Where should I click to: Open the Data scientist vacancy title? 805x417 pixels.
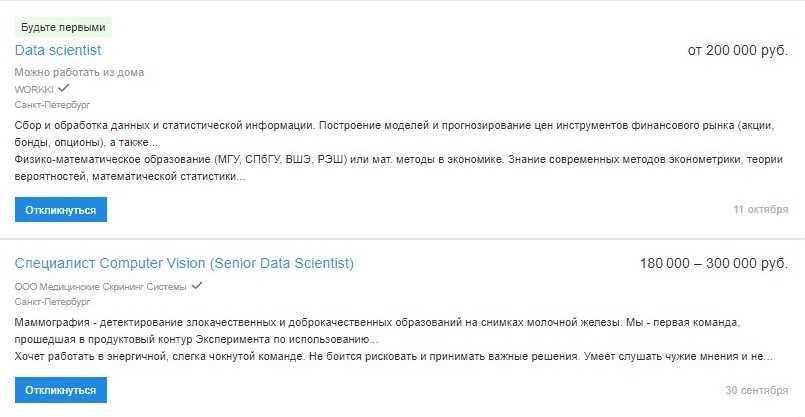(x=58, y=50)
